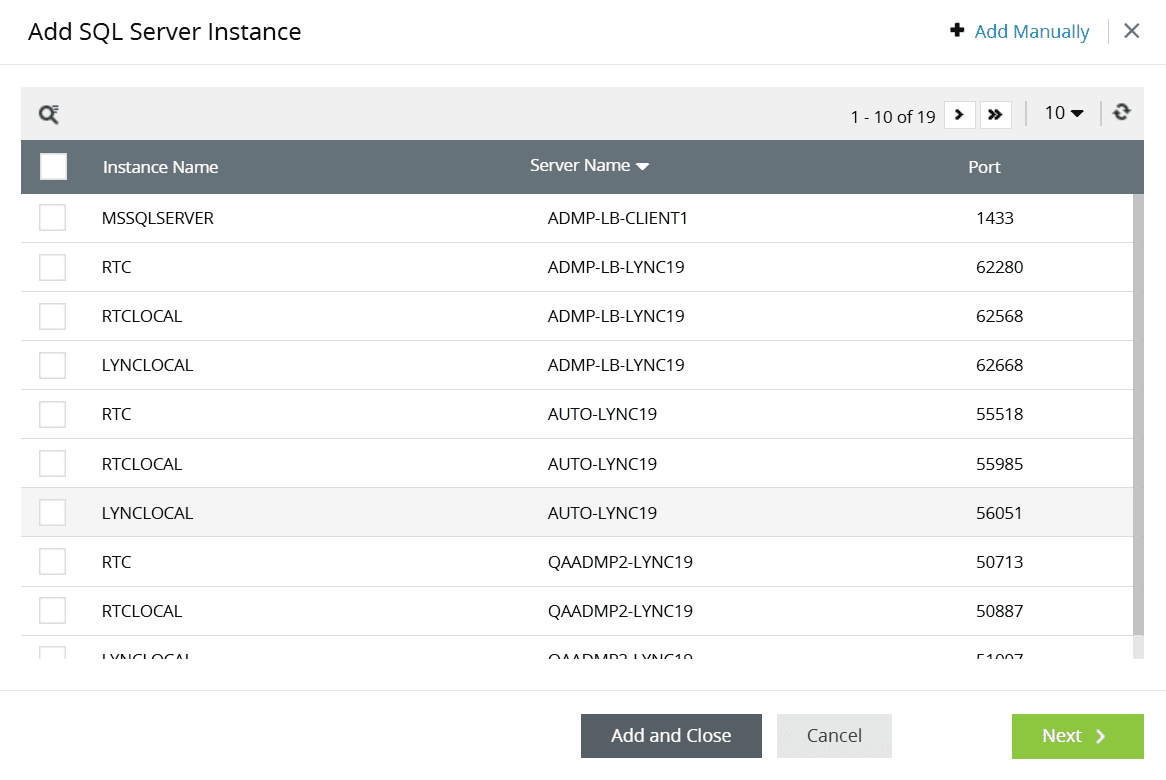Open the page size dropdown showing 10
The height and width of the screenshot is (780, 1166).
click(1063, 112)
